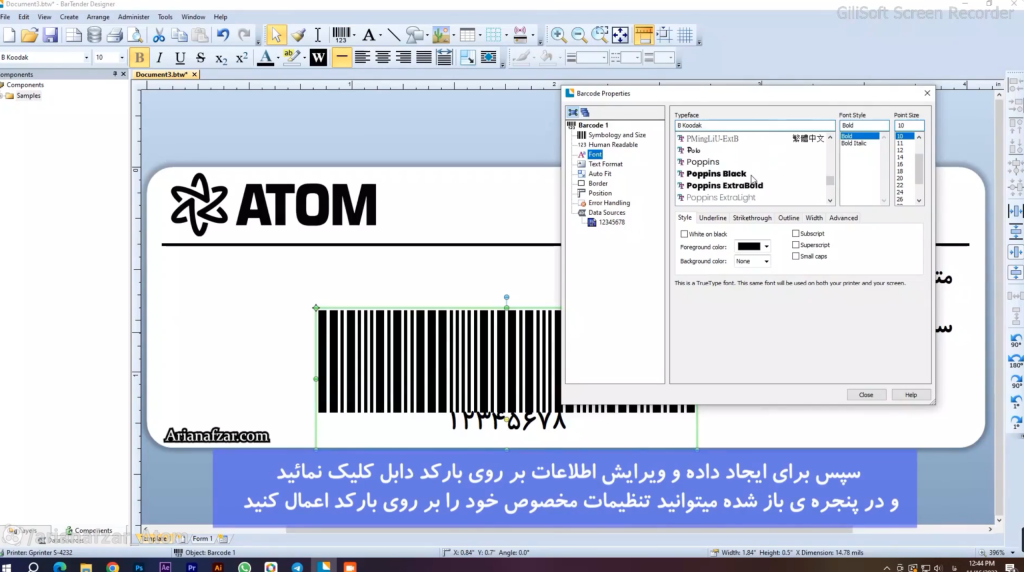Open Background color None dropdown
The height and width of the screenshot is (572, 1024).
752,261
